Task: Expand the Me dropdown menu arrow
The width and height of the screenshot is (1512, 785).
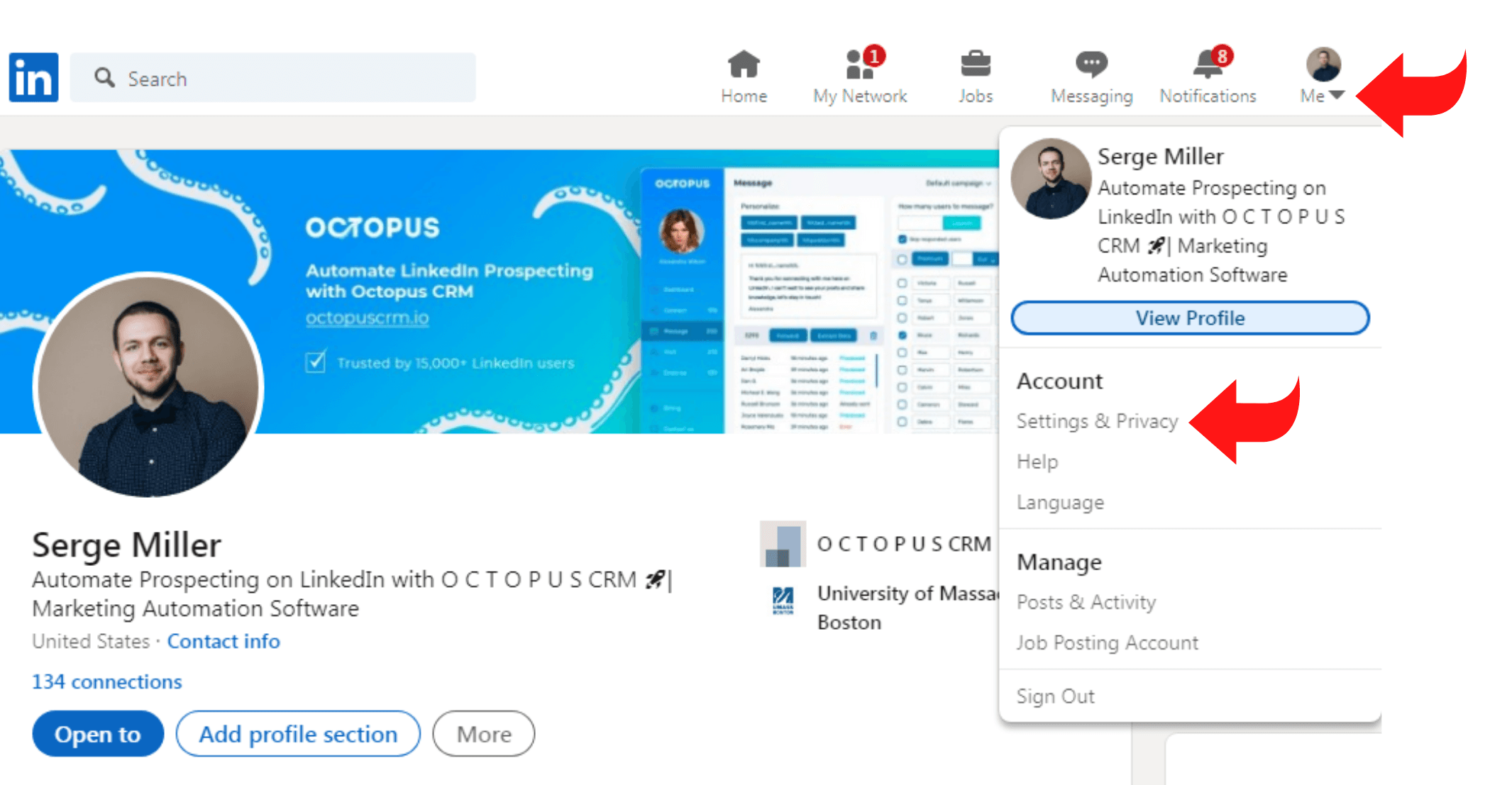Action: tap(1340, 94)
